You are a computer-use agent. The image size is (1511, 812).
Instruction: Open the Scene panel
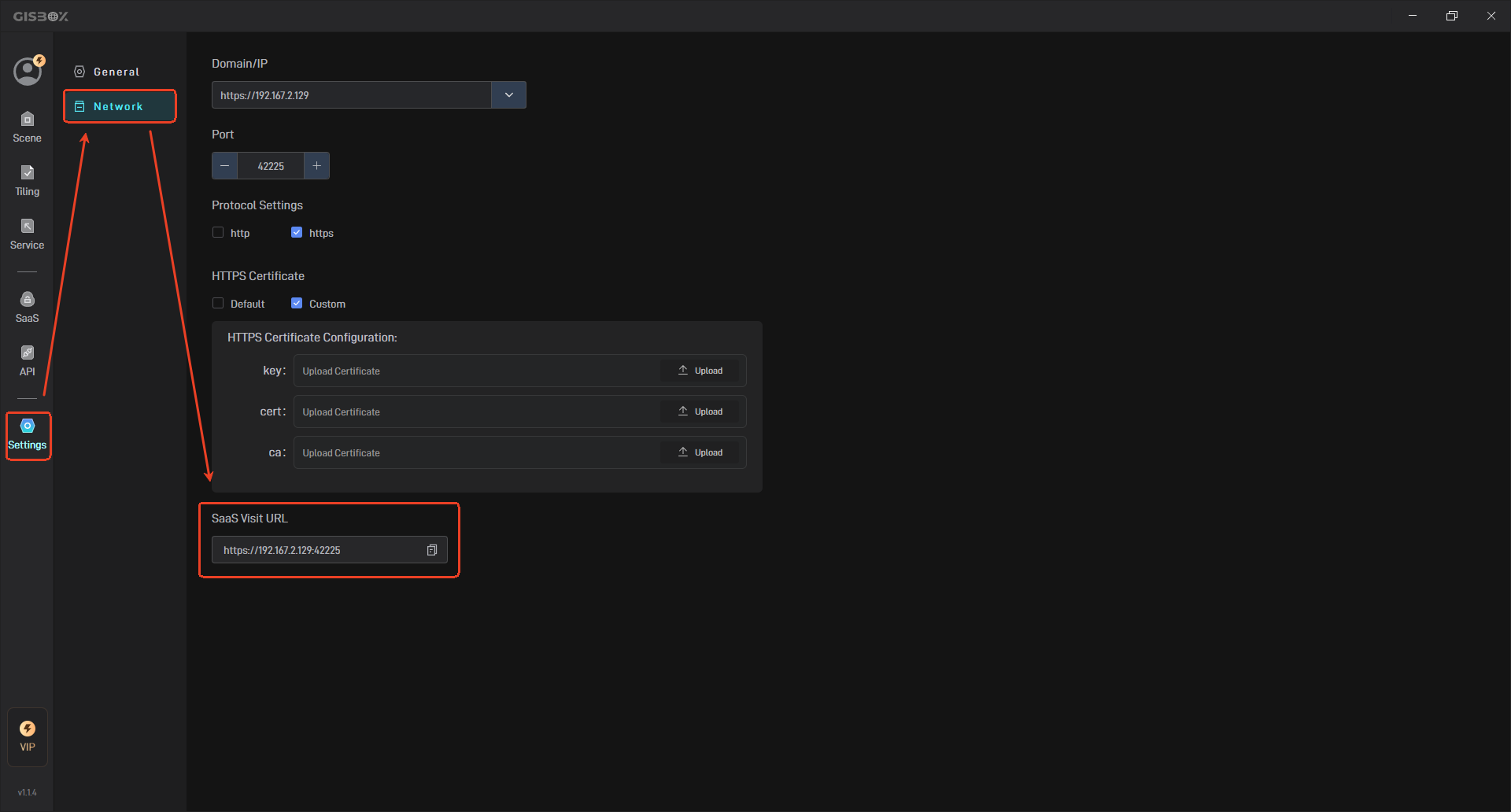(27, 126)
